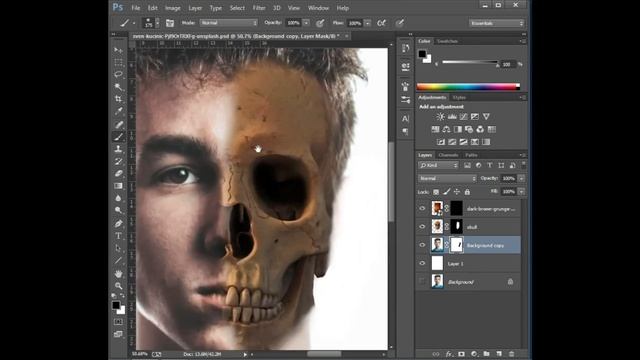The width and height of the screenshot is (640, 360).
Task: Open the Layer menu
Action: coord(195,8)
